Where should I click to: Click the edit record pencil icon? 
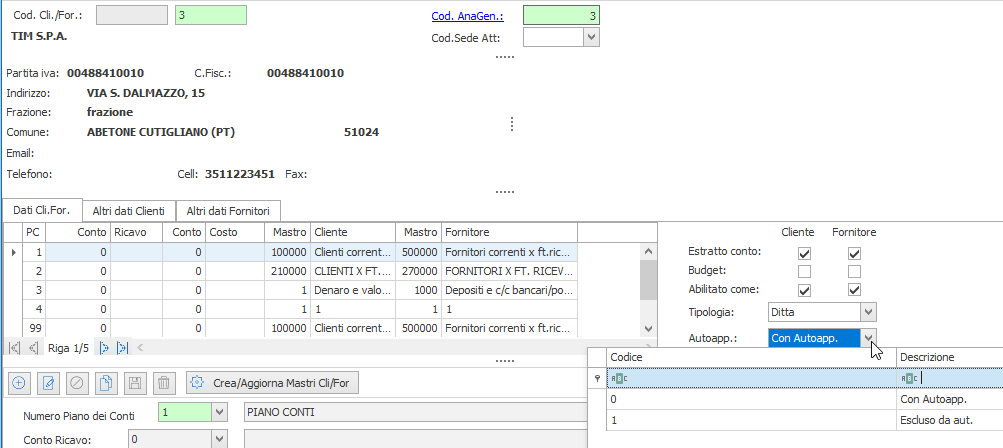tap(47, 383)
